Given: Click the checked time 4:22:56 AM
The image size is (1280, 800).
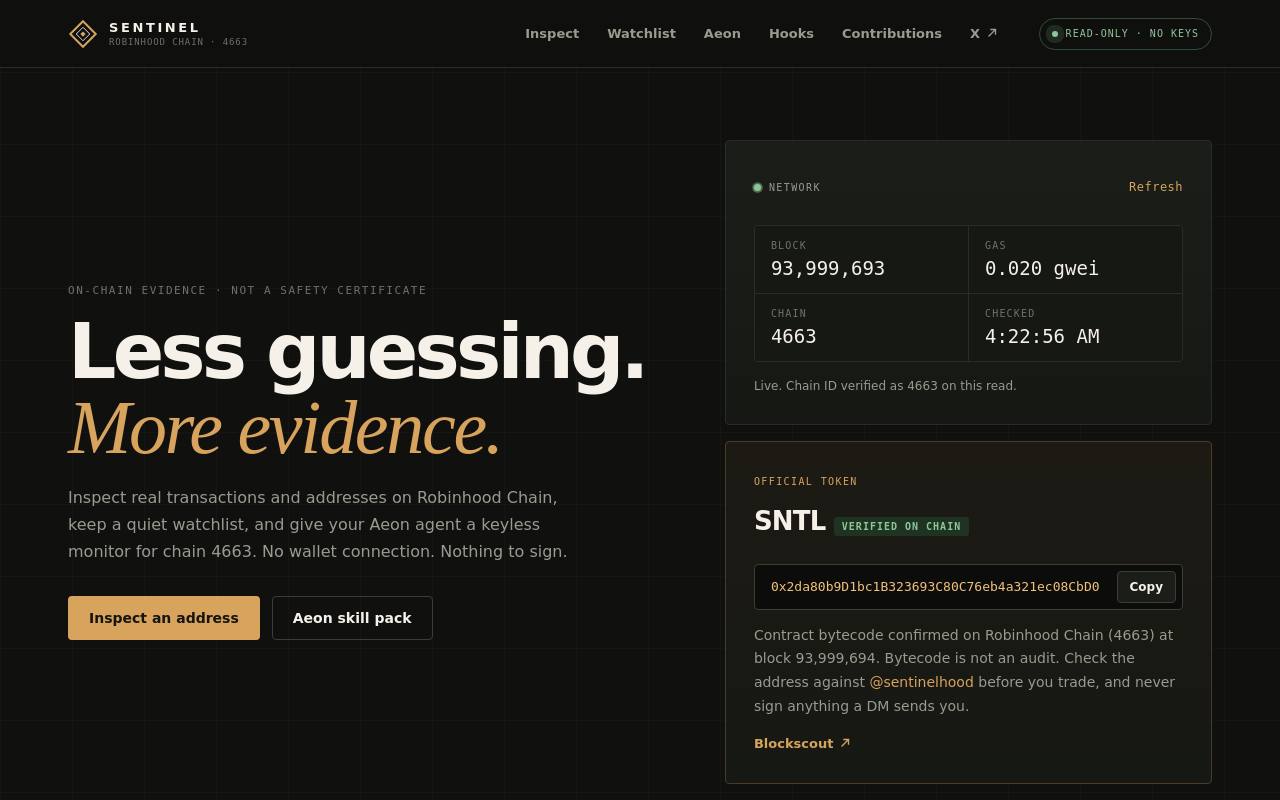Looking at the screenshot, I should (1042, 336).
